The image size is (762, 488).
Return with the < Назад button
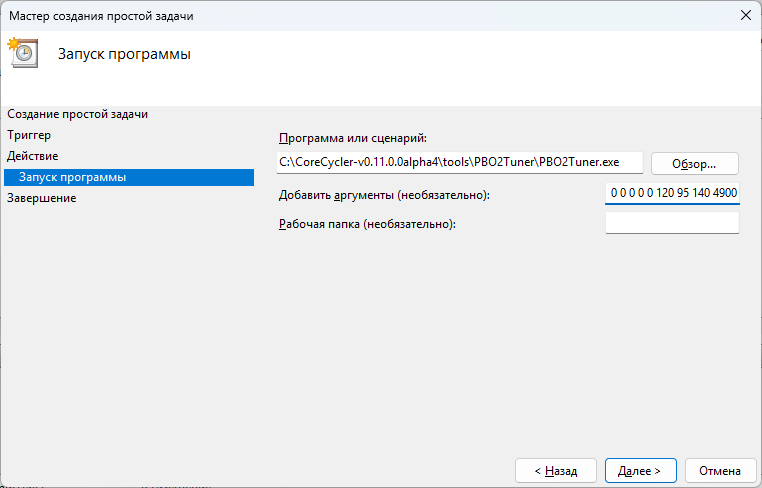555,471
